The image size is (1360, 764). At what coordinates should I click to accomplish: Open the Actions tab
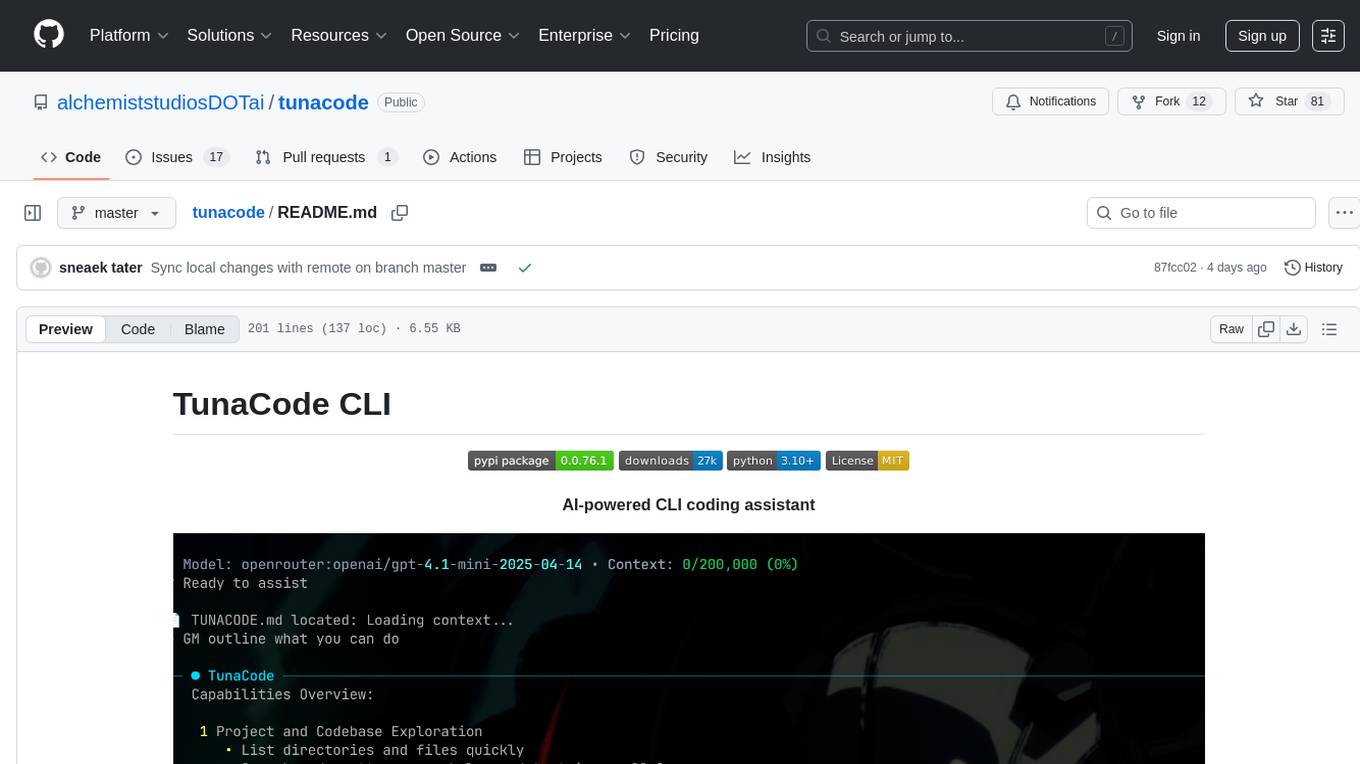point(460,157)
